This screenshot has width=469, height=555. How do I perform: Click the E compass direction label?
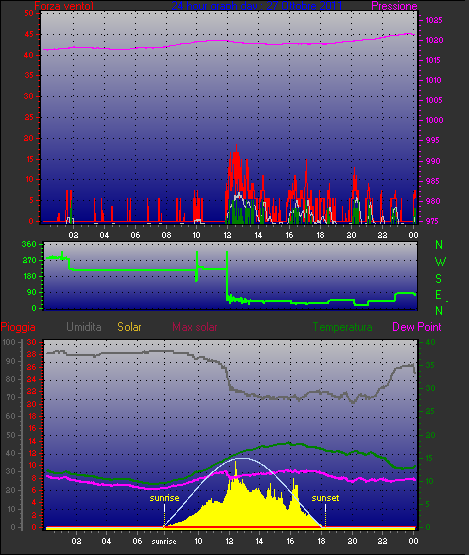pos(439,294)
